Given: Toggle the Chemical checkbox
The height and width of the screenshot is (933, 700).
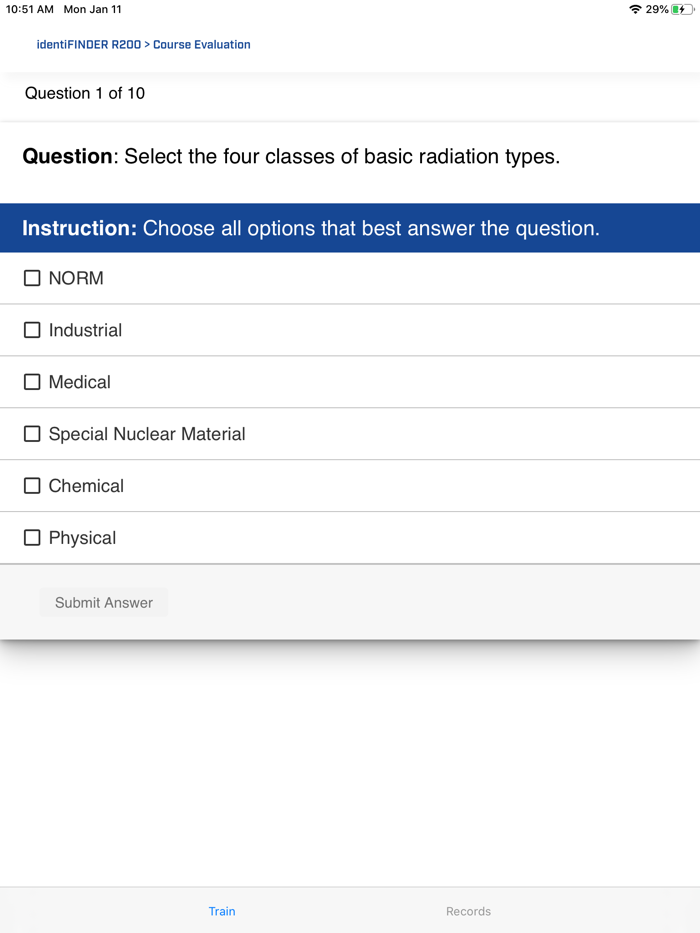Looking at the screenshot, I should click(32, 486).
